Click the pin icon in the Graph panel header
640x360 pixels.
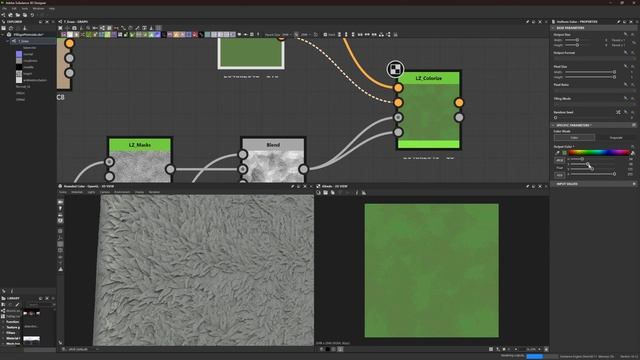[527, 22]
